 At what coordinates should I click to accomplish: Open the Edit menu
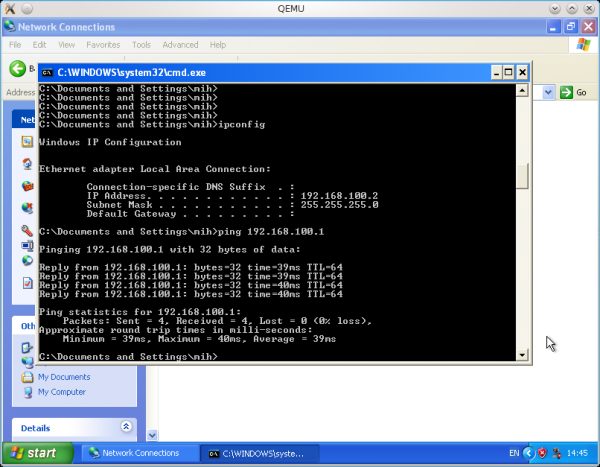pyautogui.click(x=39, y=45)
